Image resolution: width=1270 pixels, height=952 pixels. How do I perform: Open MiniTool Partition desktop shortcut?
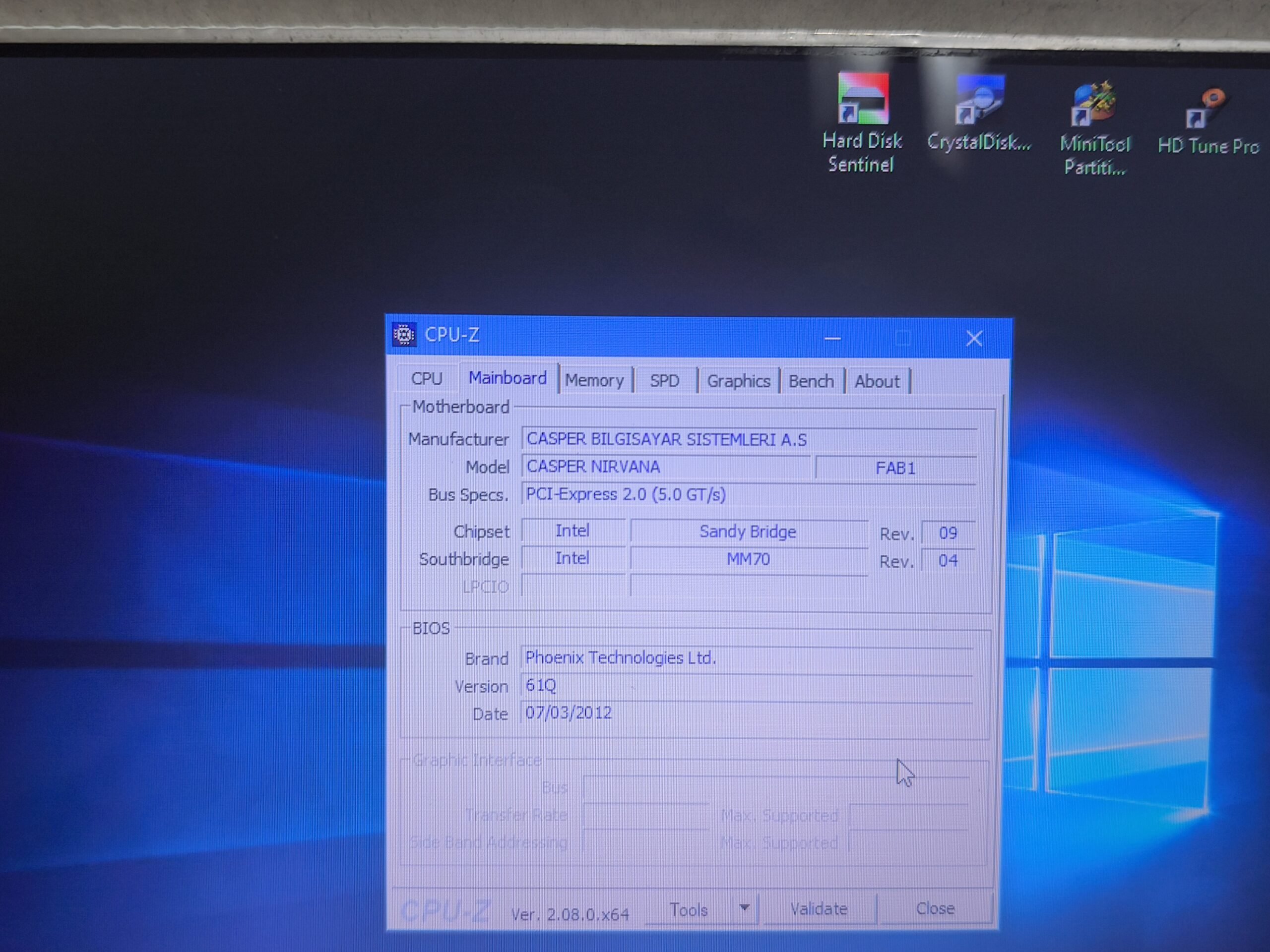click(1095, 129)
